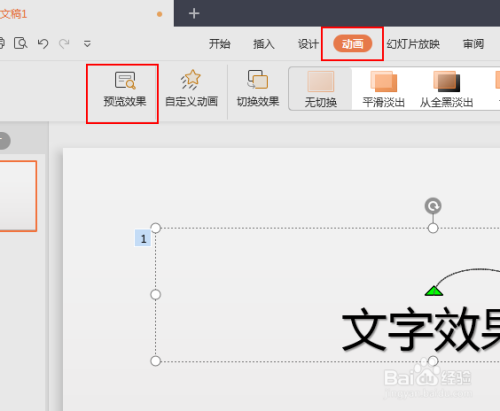Click the top-left corner handle of text box
The width and height of the screenshot is (500, 411).
pyautogui.click(x=156, y=228)
